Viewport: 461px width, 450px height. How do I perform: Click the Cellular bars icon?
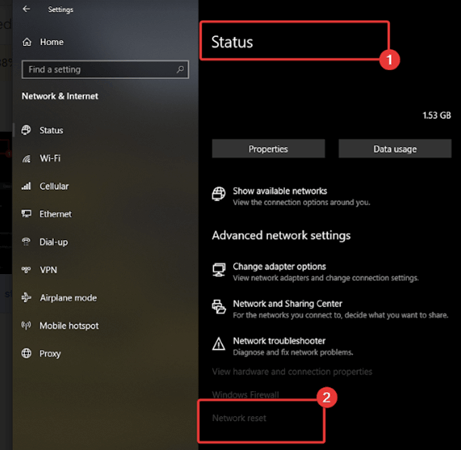coord(26,186)
